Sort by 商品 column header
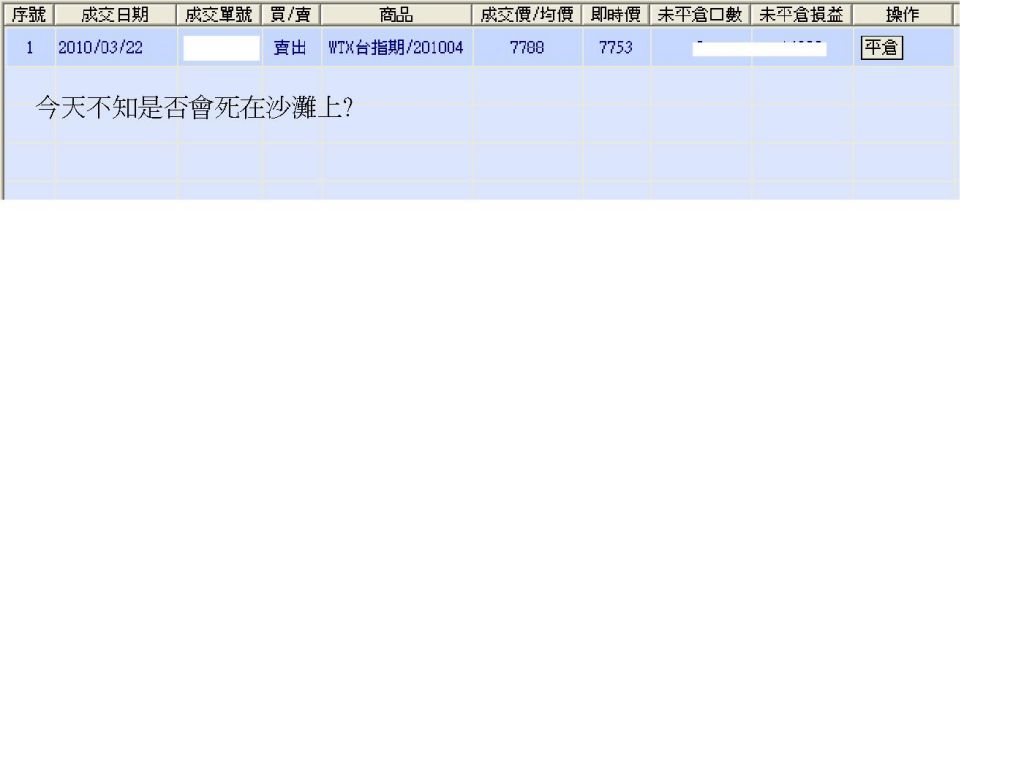 [396, 14]
